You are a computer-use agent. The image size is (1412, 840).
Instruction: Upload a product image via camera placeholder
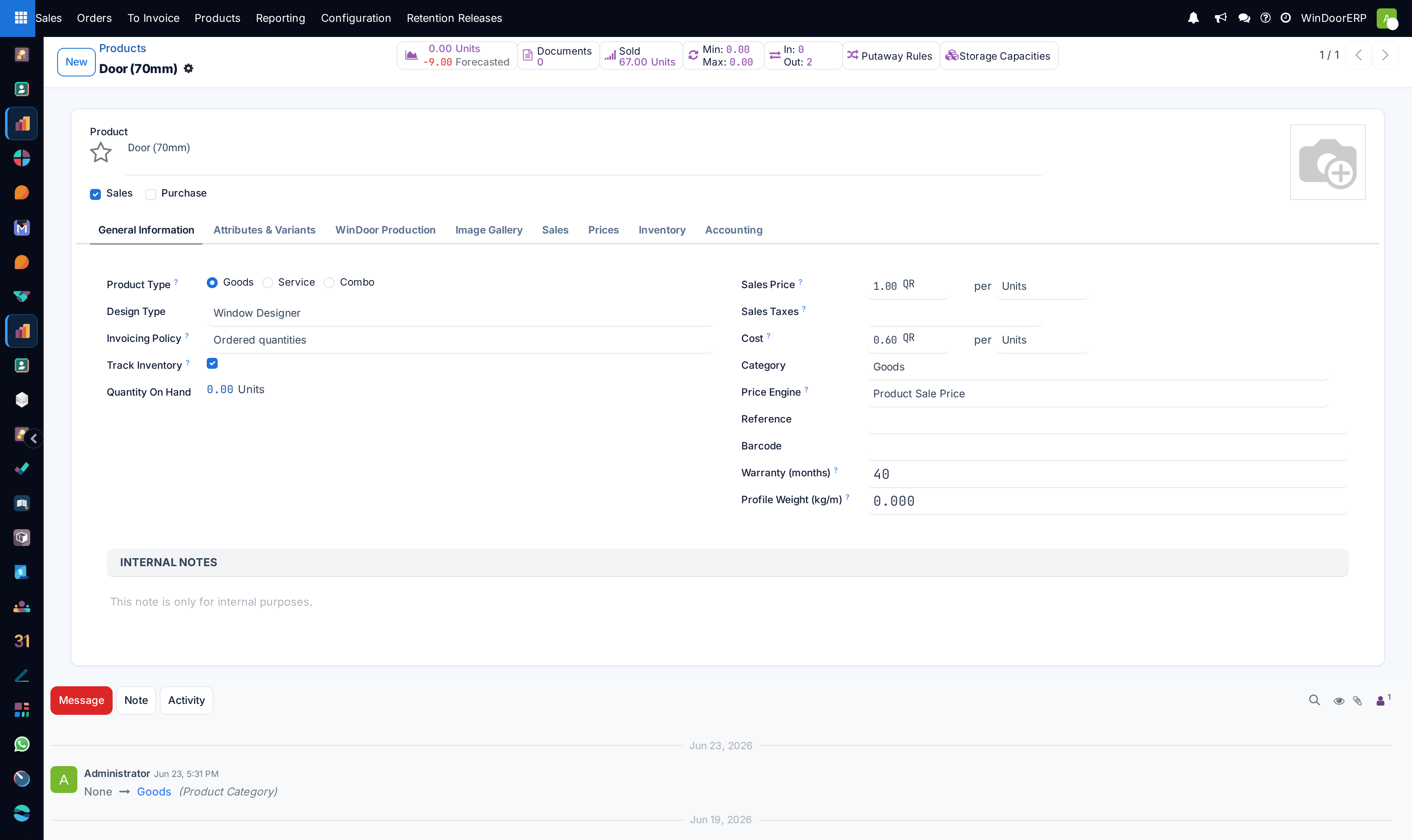pyautogui.click(x=1328, y=162)
